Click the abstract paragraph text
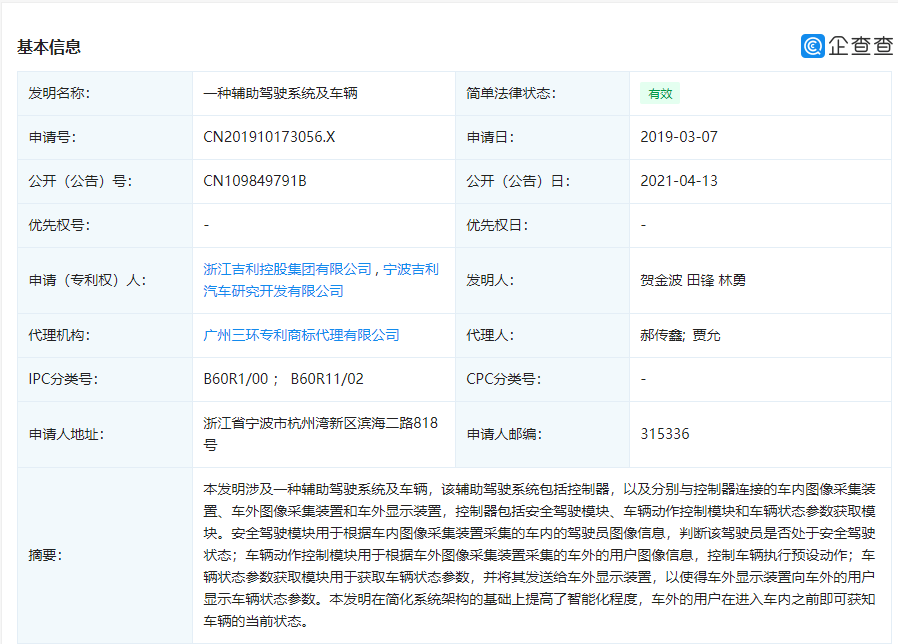The width and height of the screenshot is (898, 644). point(539,555)
